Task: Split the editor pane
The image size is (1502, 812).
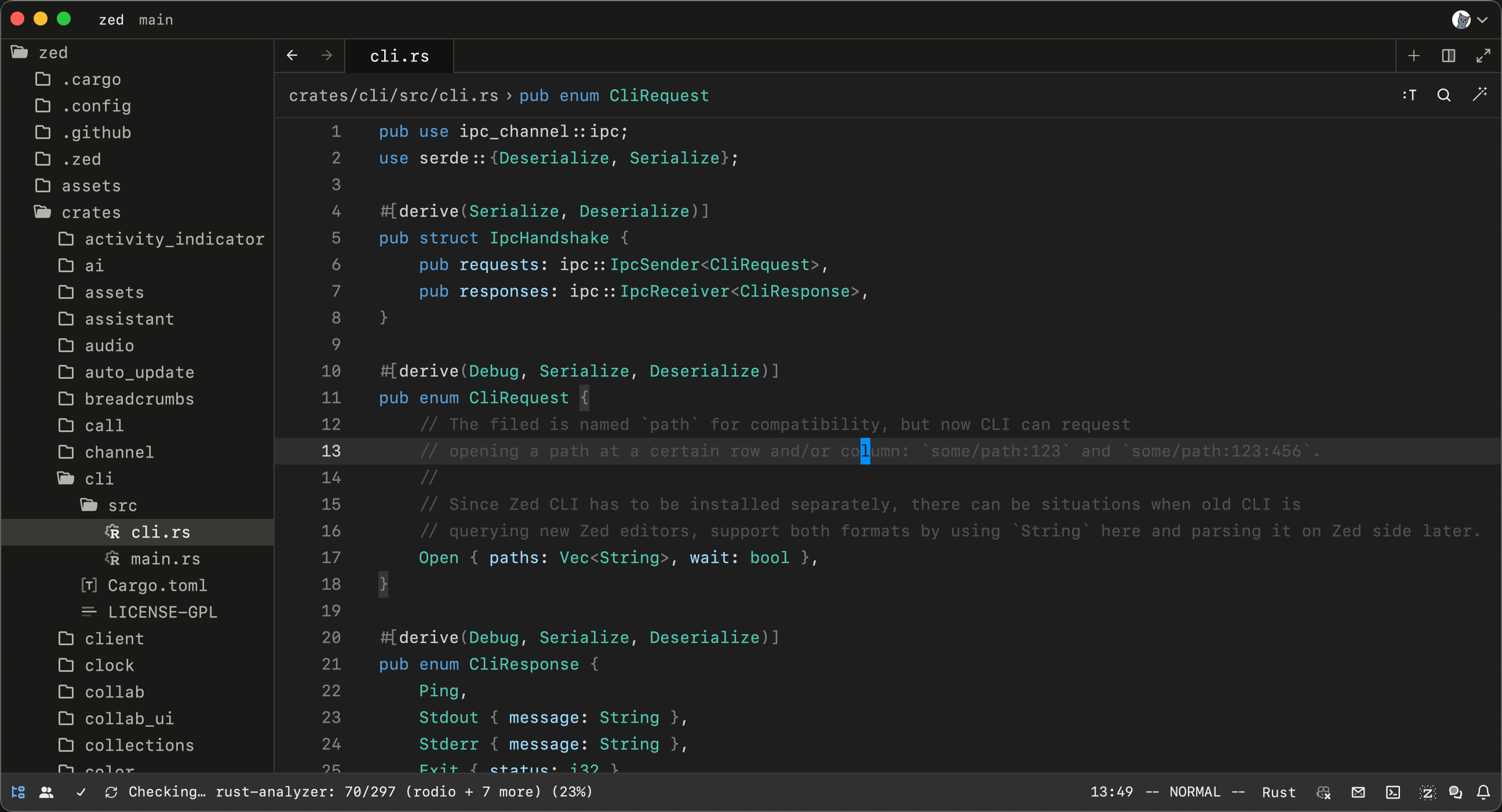Action: click(1448, 56)
